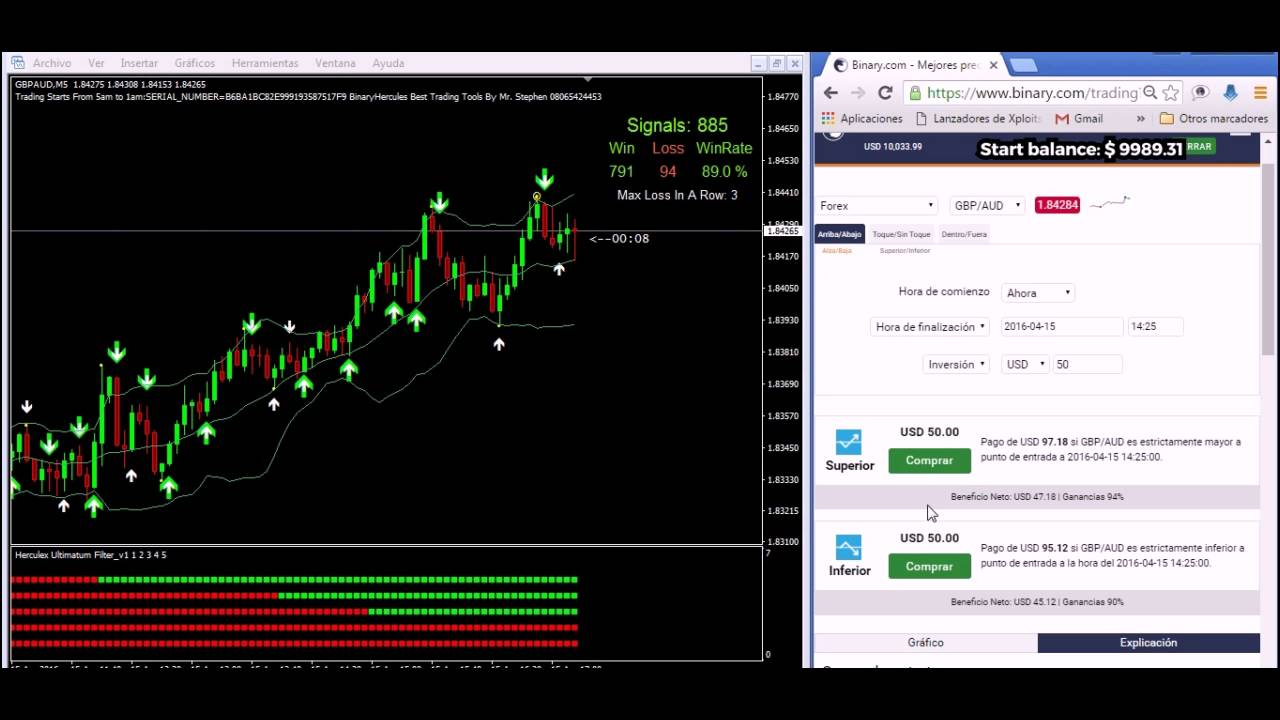Expand the Inversión type dropdown
This screenshot has width=1280, height=720.
coord(956,364)
